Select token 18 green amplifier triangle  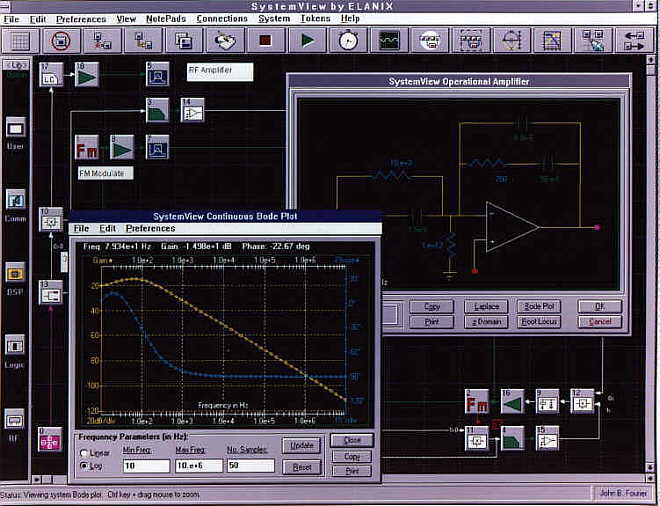[x=87, y=75]
